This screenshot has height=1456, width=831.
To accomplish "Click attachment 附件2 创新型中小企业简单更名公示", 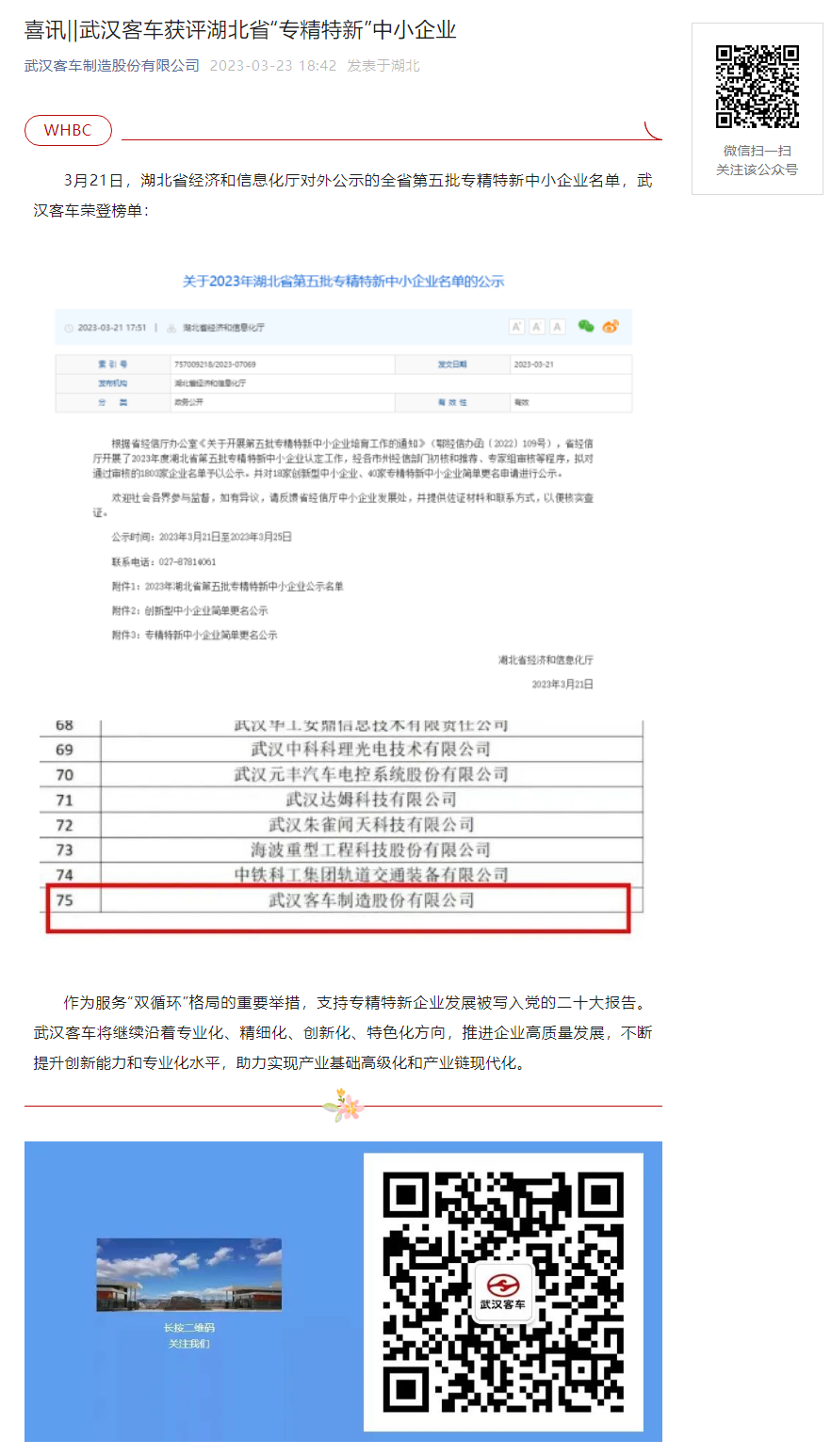I will point(189,610).
